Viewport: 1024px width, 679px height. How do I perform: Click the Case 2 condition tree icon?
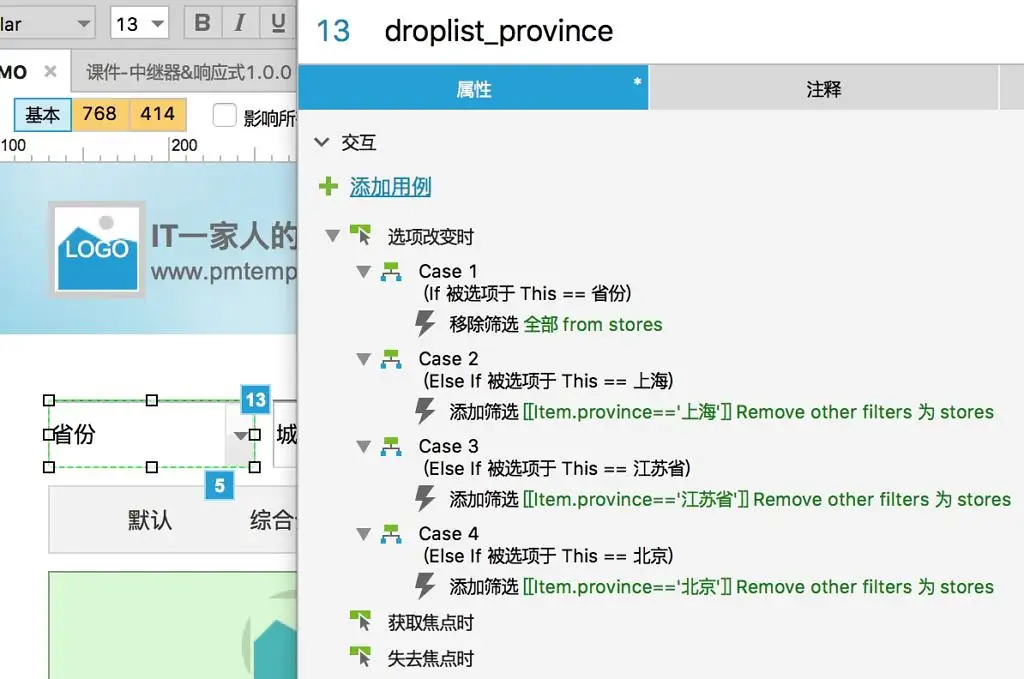coord(390,359)
